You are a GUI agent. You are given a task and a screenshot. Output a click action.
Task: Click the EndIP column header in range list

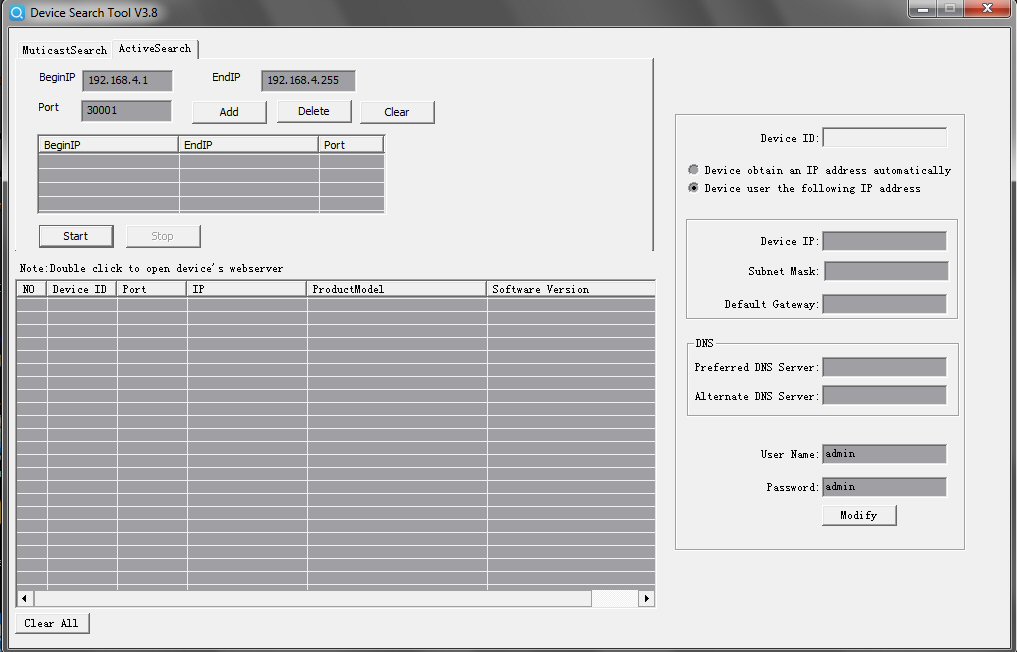(x=248, y=145)
